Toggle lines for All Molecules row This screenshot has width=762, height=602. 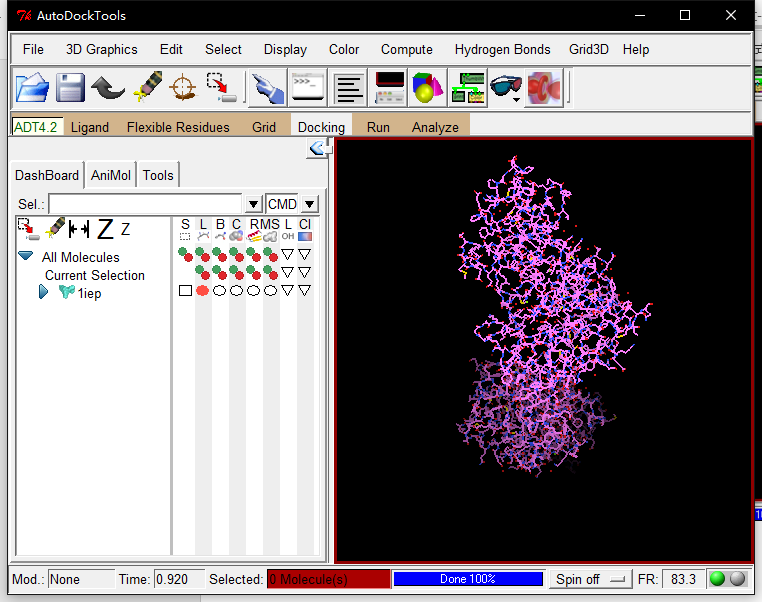point(203,255)
